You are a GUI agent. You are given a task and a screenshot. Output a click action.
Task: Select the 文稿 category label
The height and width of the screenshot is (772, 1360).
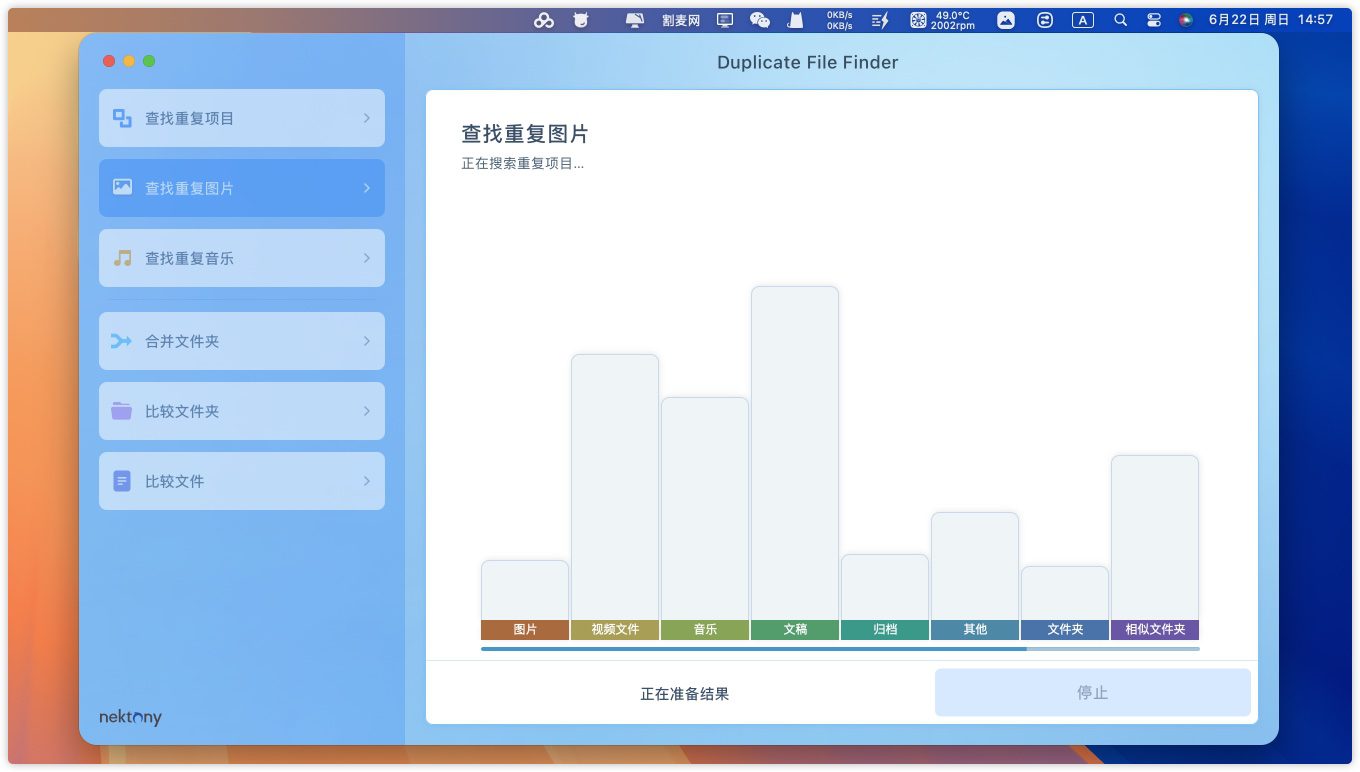click(795, 630)
